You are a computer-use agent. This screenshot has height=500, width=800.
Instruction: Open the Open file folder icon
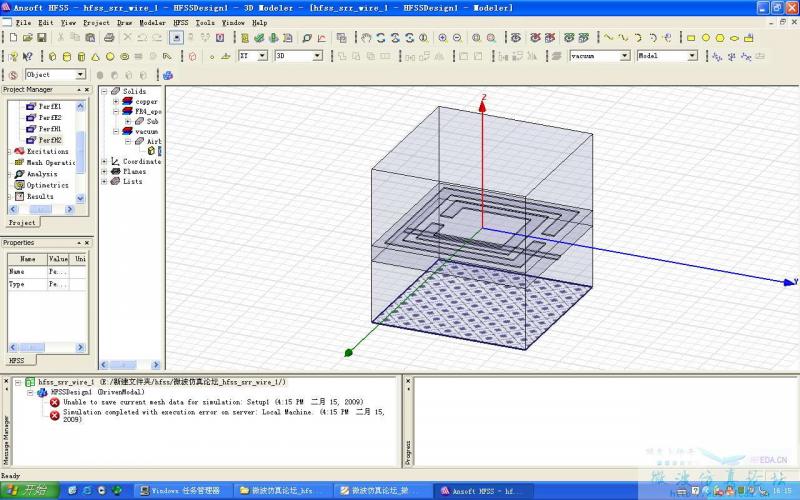[28, 38]
